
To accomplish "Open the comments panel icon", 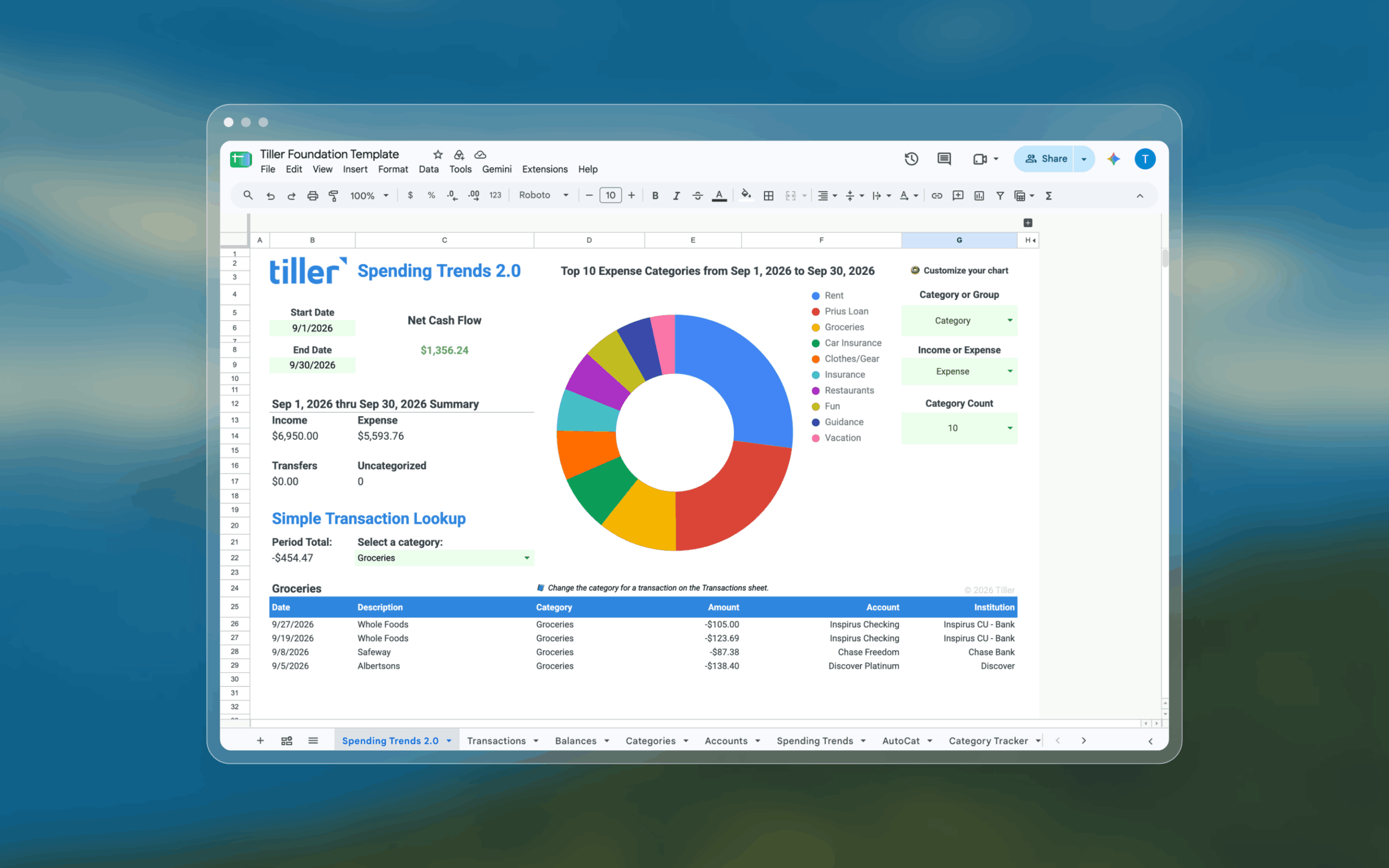I will click(944, 159).
